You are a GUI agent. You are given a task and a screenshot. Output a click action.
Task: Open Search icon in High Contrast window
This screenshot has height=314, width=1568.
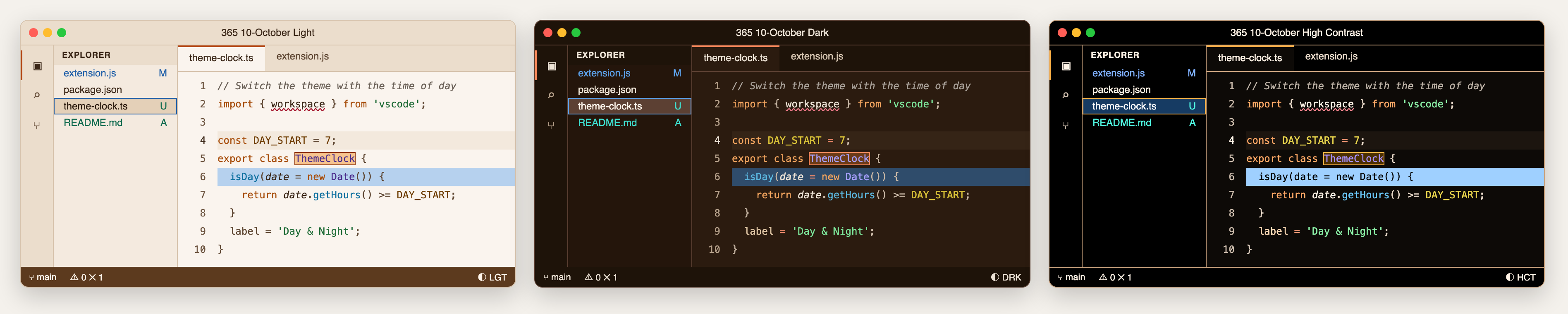pyautogui.click(x=1066, y=95)
